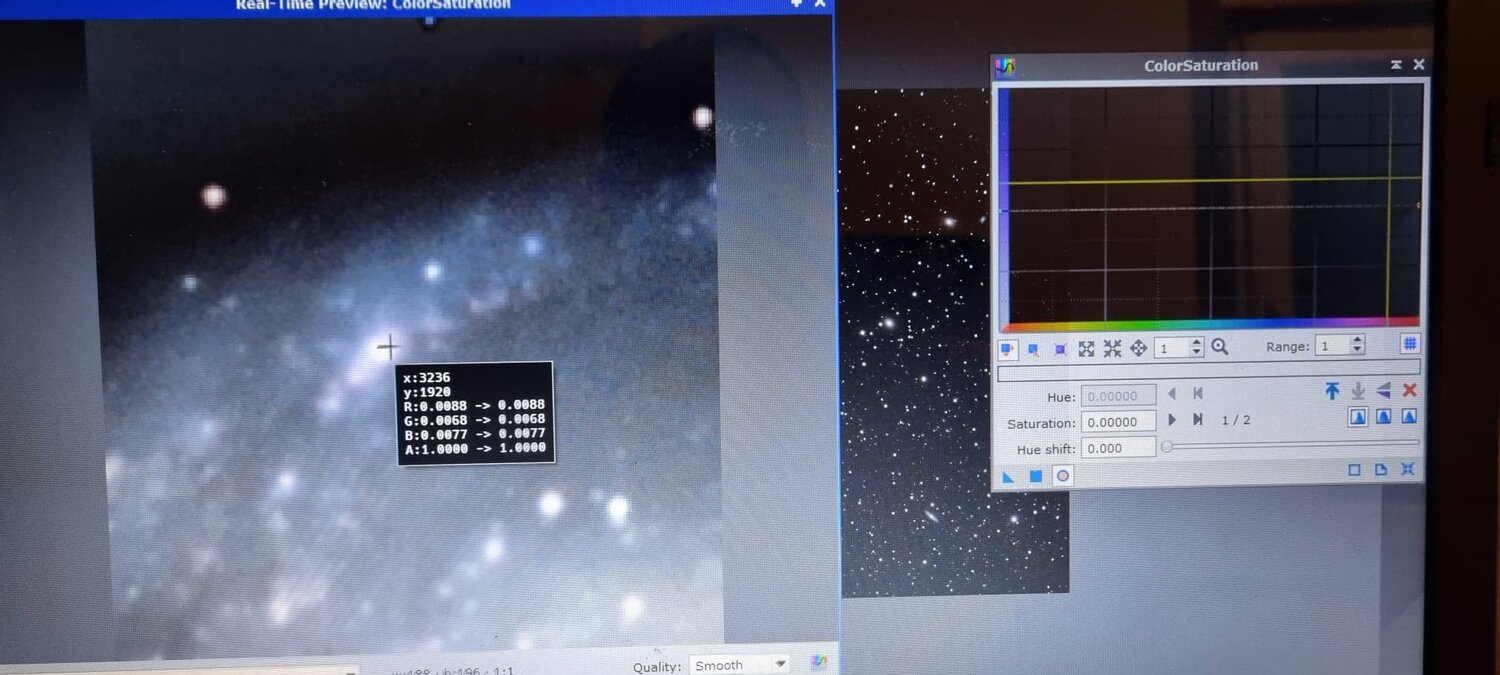
Task: Select the edit point mode icon
Action: pyautogui.click(x=1008, y=349)
